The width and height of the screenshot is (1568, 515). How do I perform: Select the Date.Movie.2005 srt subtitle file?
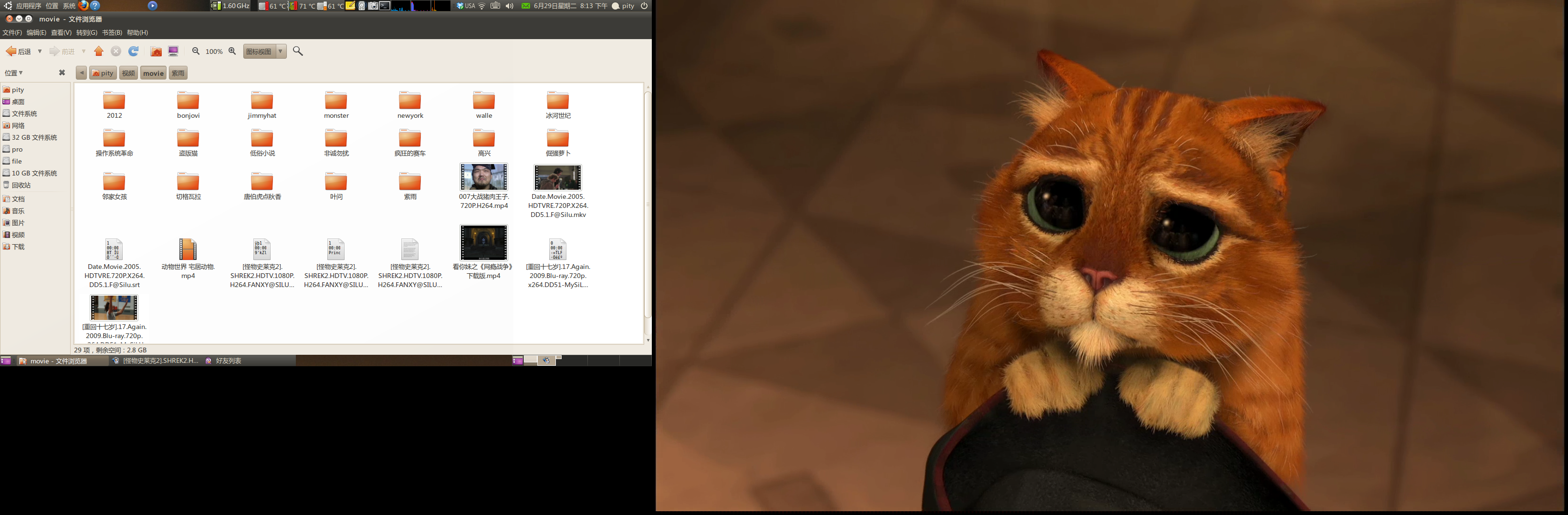pyautogui.click(x=114, y=263)
